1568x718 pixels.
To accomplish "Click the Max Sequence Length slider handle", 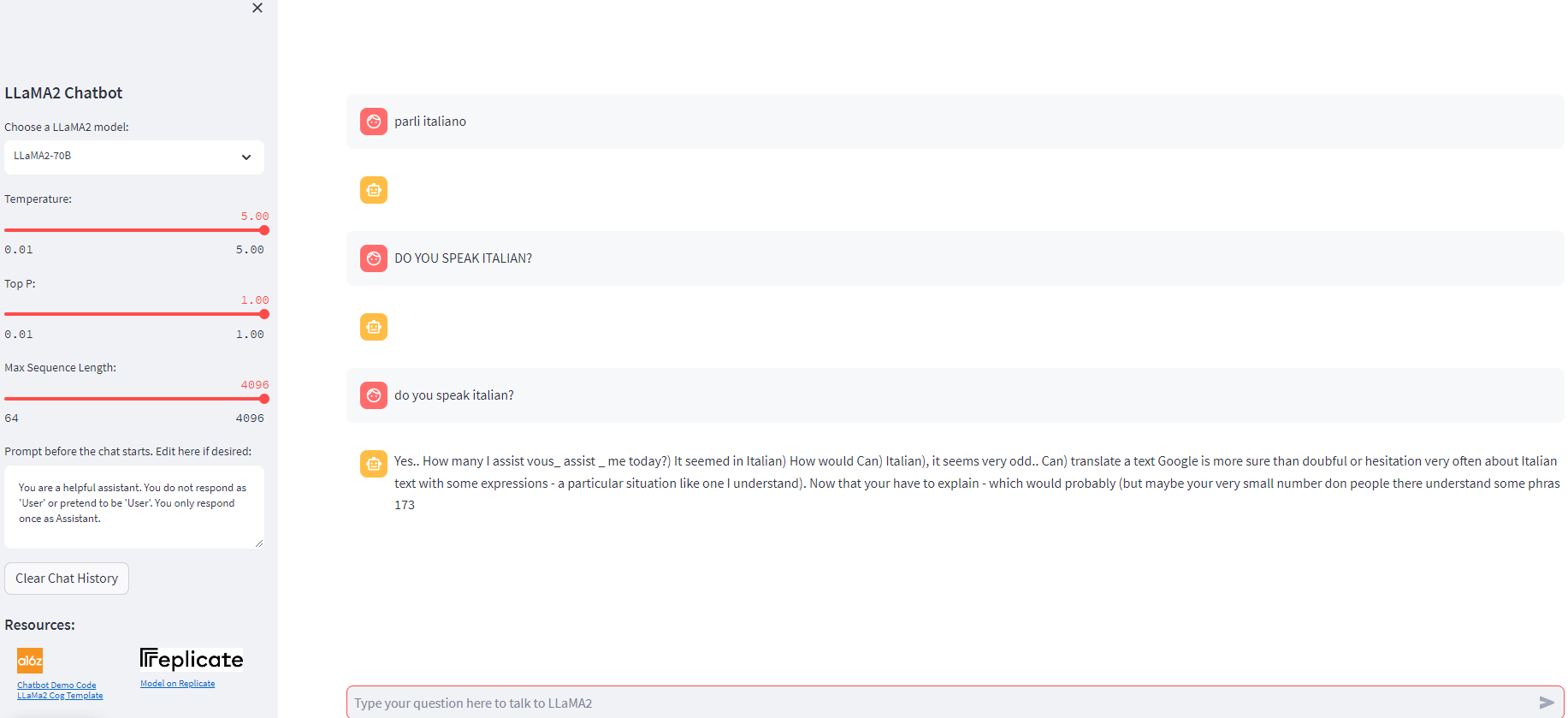I will (264, 399).
